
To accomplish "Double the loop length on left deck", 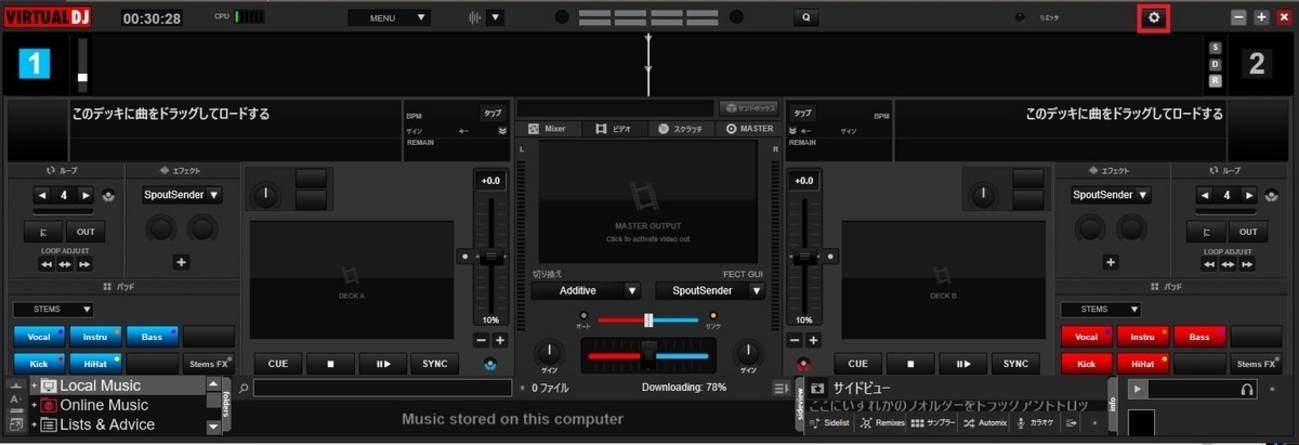I will coord(86,195).
